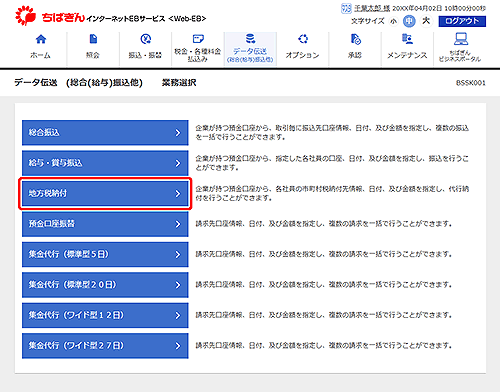Click the 総合振込 description mentioning 取引毎に振込先口座情報
Screen dimensions: 500x392
point(332,132)
